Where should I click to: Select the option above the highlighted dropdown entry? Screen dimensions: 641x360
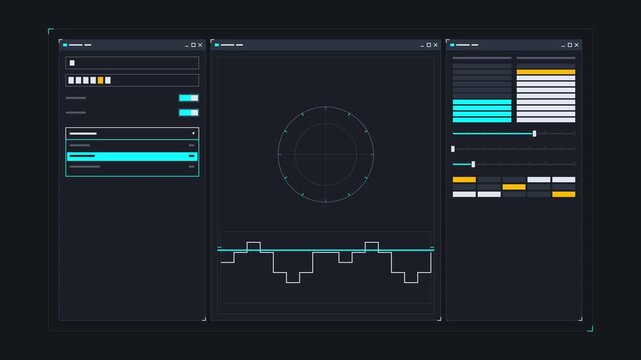point(132,145)
